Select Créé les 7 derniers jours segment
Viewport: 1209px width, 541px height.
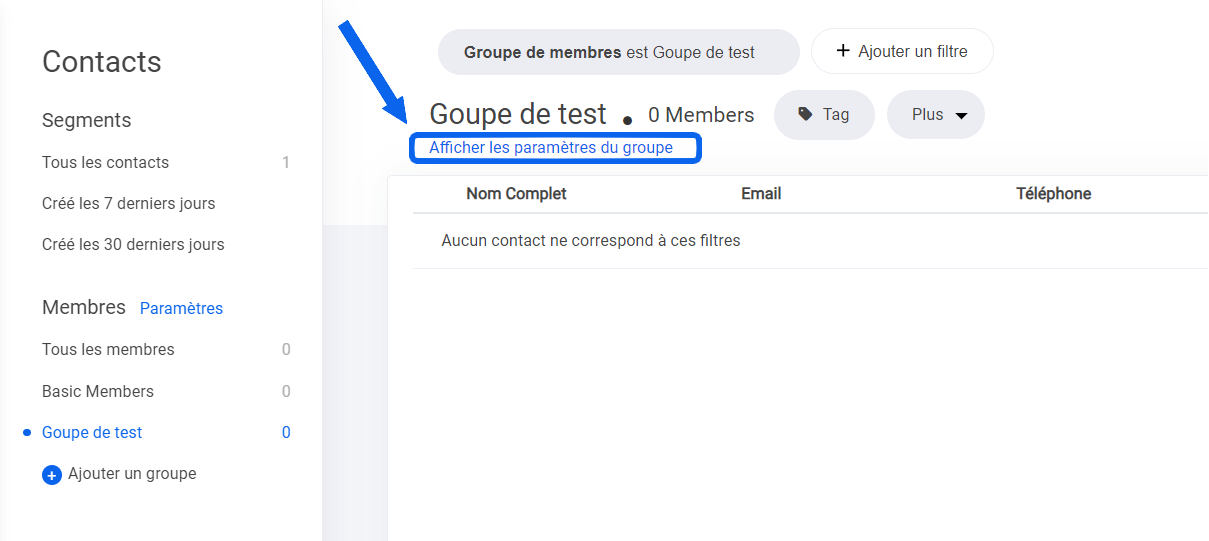pyautogui.click(x=128, y=203)
